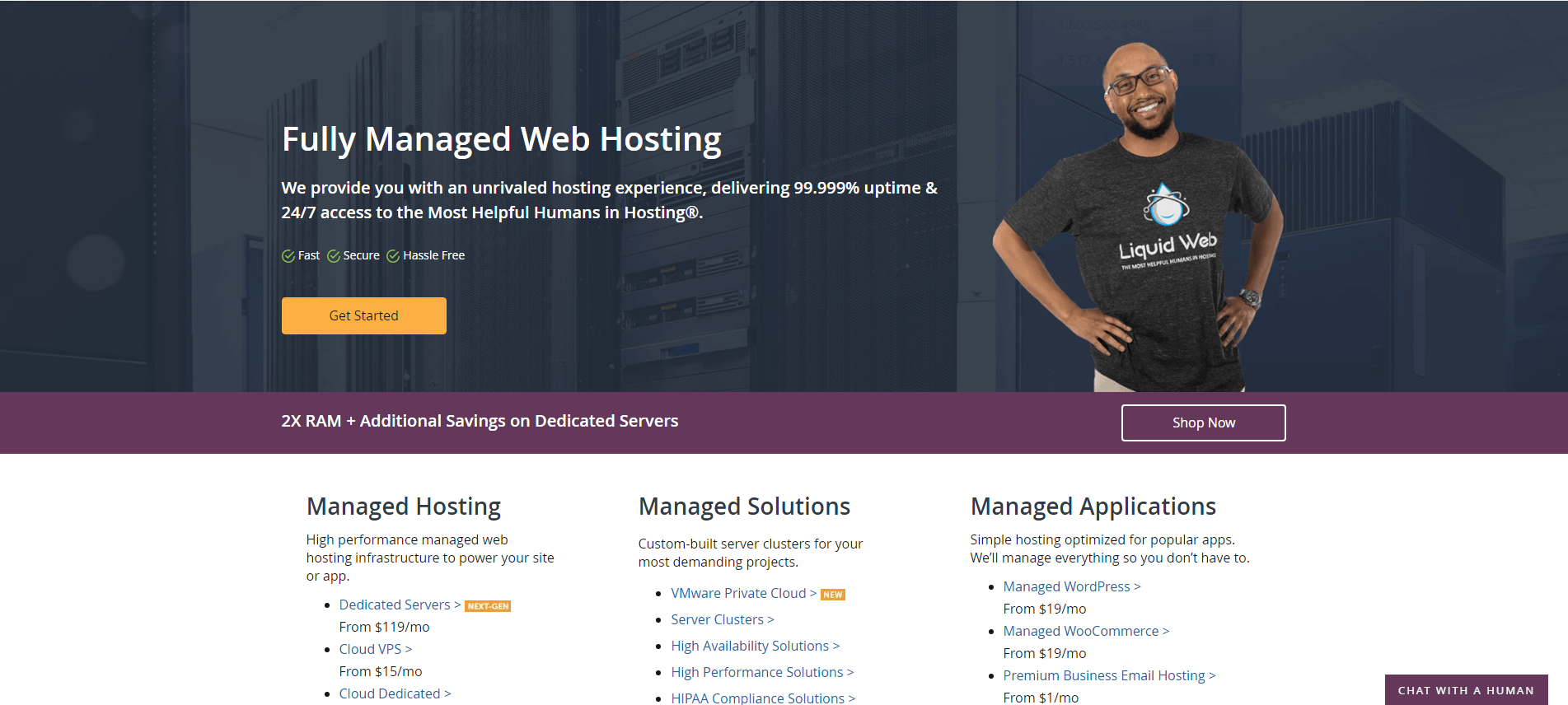Click 'From $19/mo' under Managed WooCommerce
1568x705 pixels.
tap(1045, 653)
